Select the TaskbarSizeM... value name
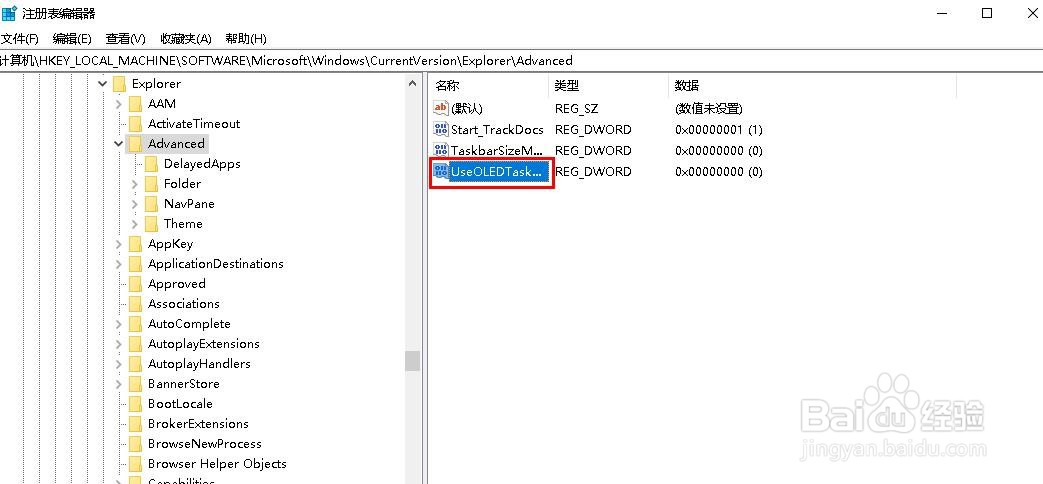Viewport: 1043px width, 484px height. (497, 150)
